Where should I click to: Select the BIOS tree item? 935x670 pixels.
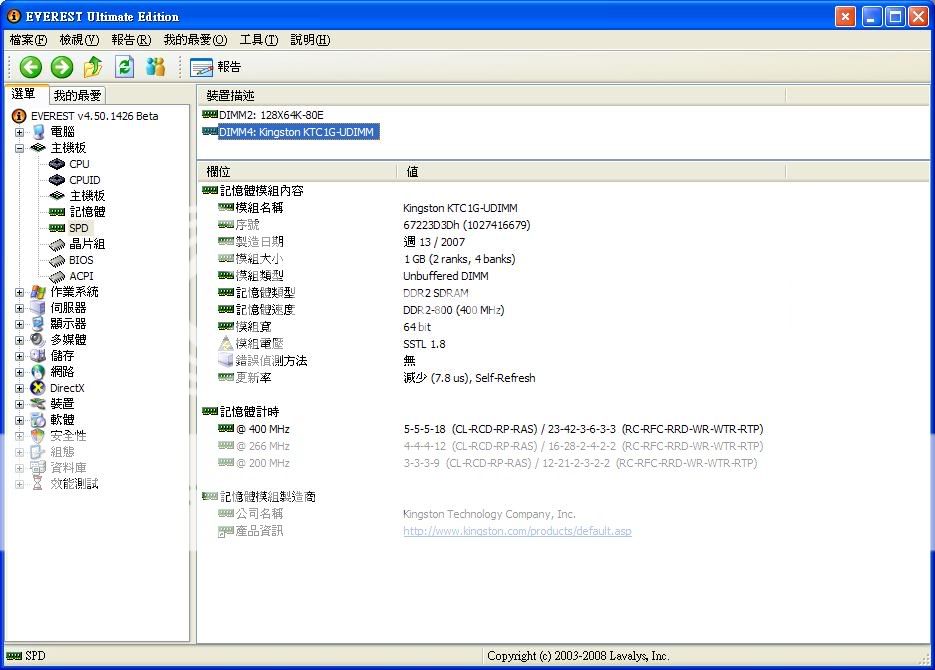click(x=81, y=260)
